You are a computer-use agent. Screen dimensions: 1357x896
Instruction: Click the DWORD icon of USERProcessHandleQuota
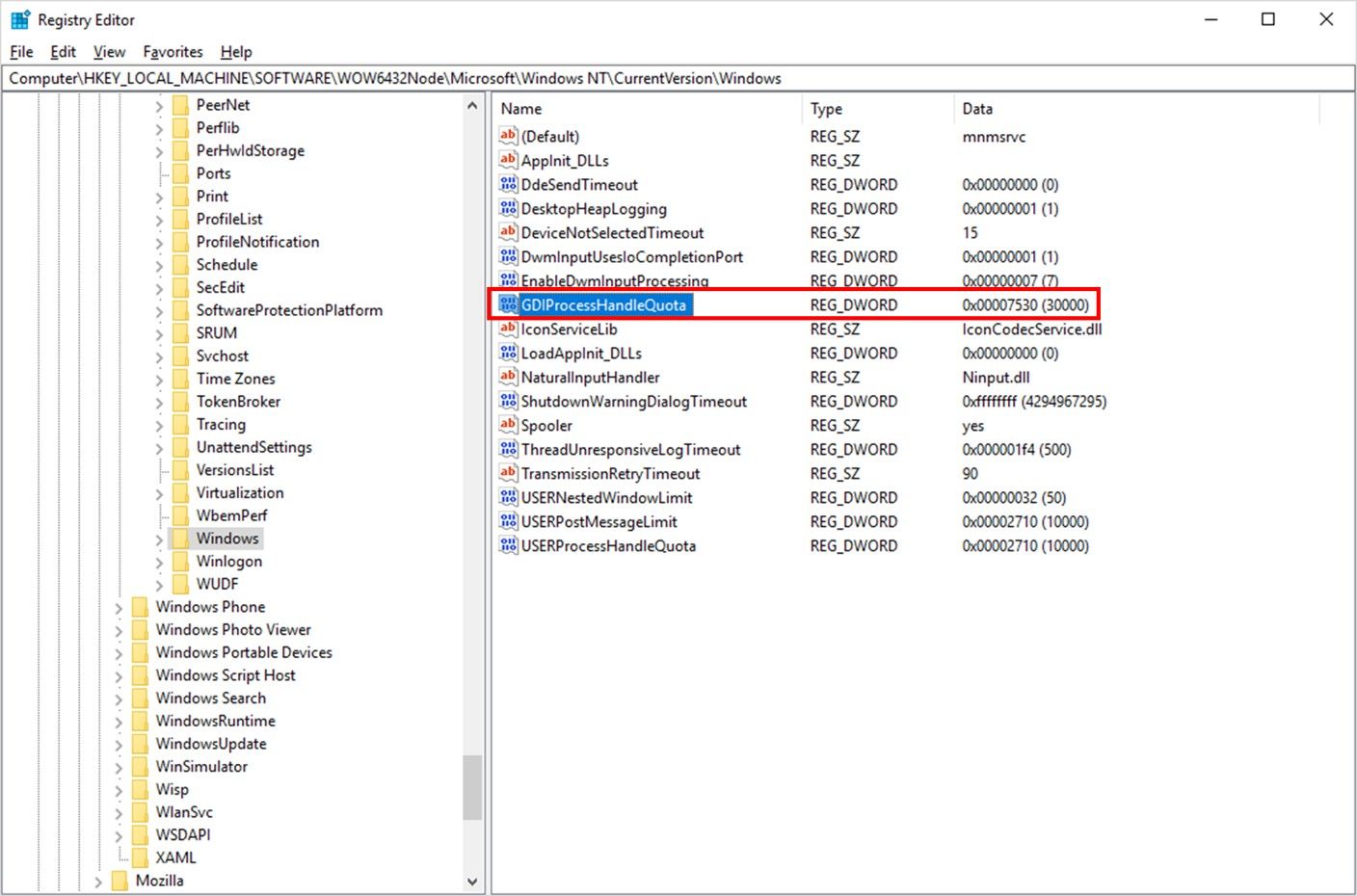[x=508, y=545]
